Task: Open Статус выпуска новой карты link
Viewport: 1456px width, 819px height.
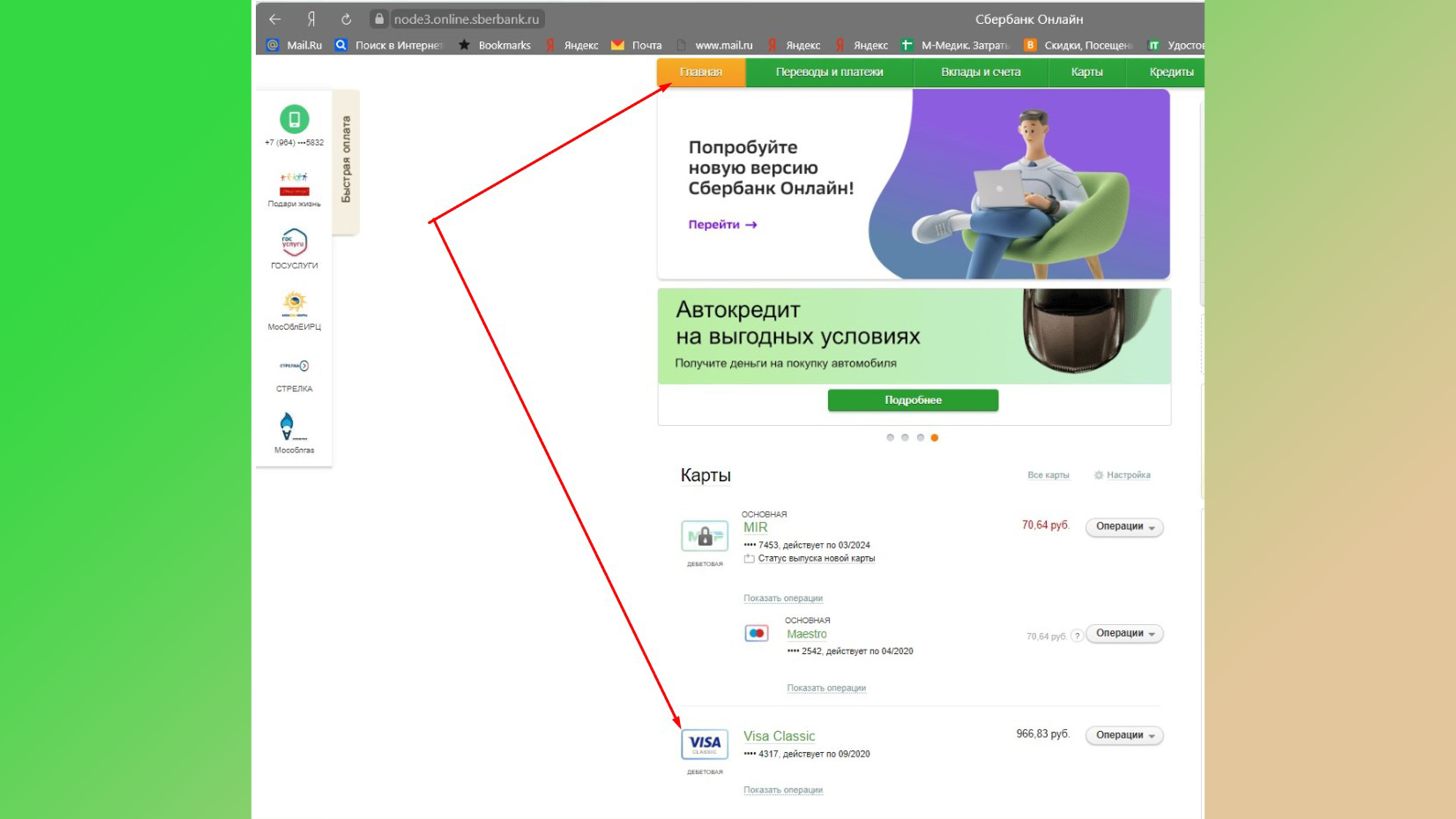Action: 816,558
